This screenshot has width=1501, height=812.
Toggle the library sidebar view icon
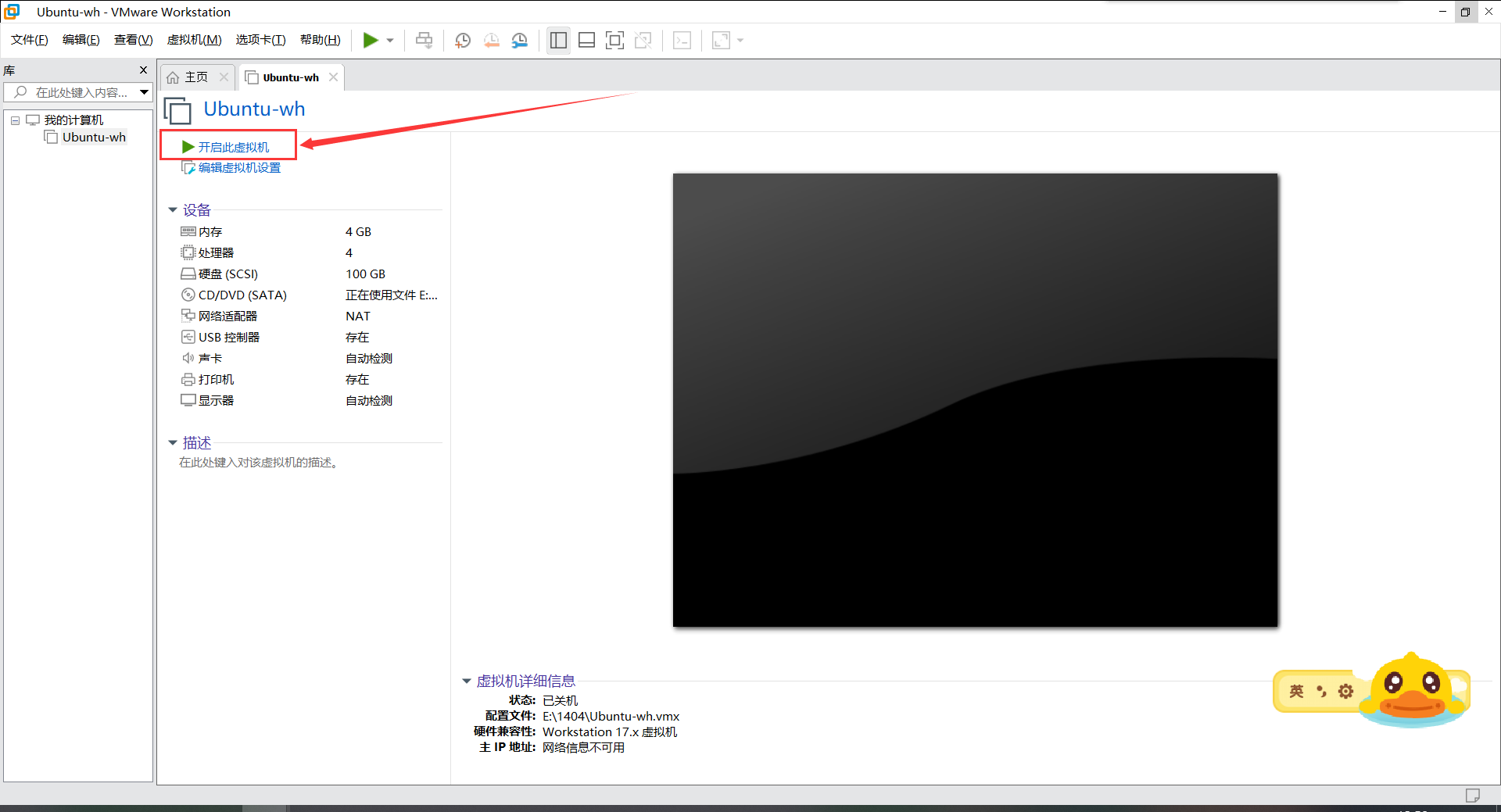click(x=558, y=40)
